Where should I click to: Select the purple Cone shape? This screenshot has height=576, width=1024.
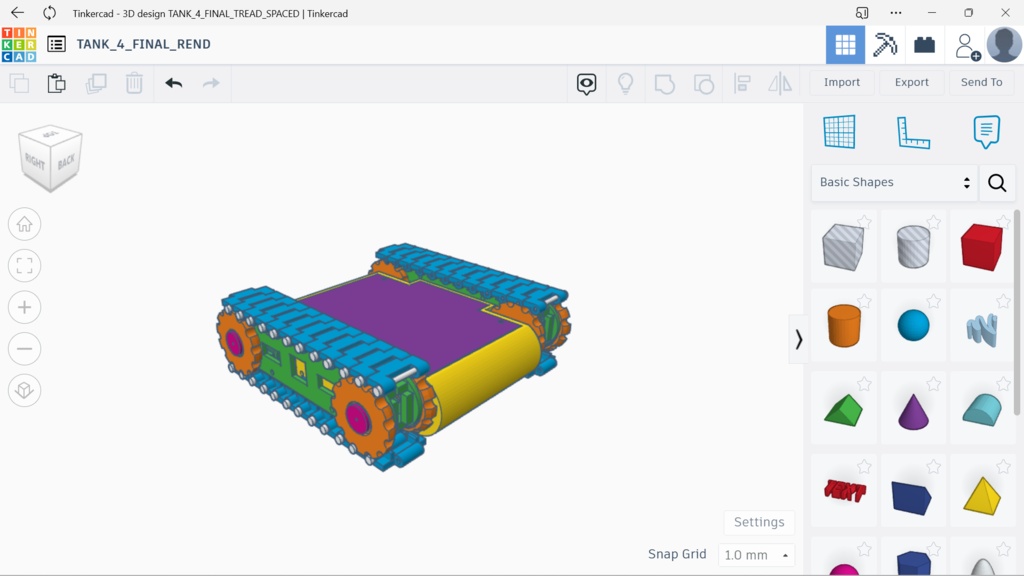tap(913, 411)
